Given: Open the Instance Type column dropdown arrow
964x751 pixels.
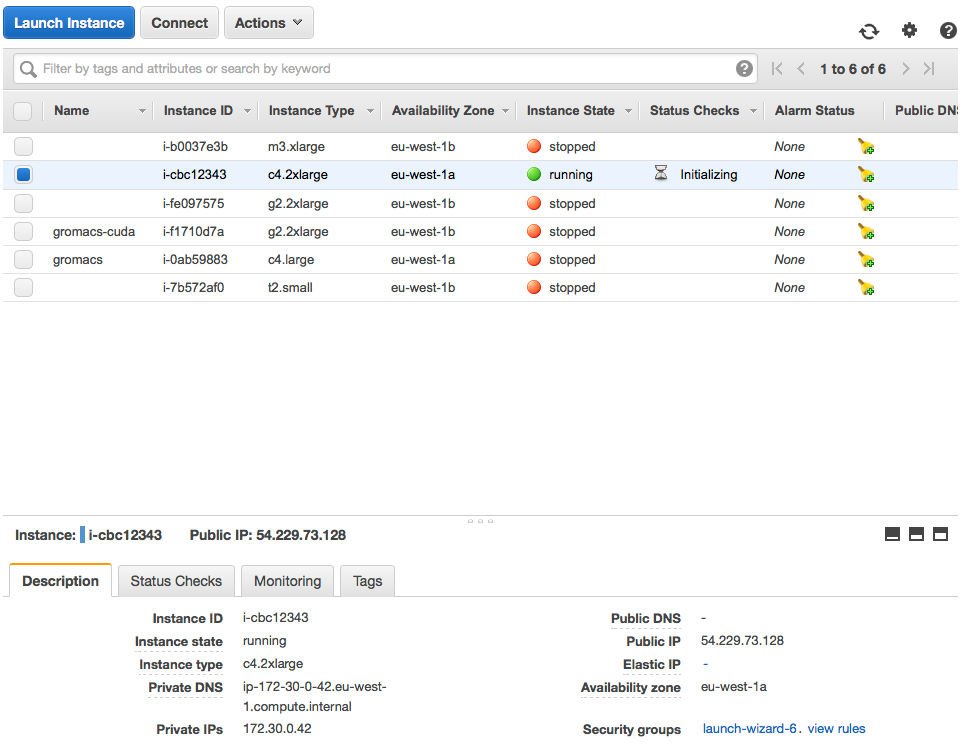Looking at the screenshot, I should 370,111.
